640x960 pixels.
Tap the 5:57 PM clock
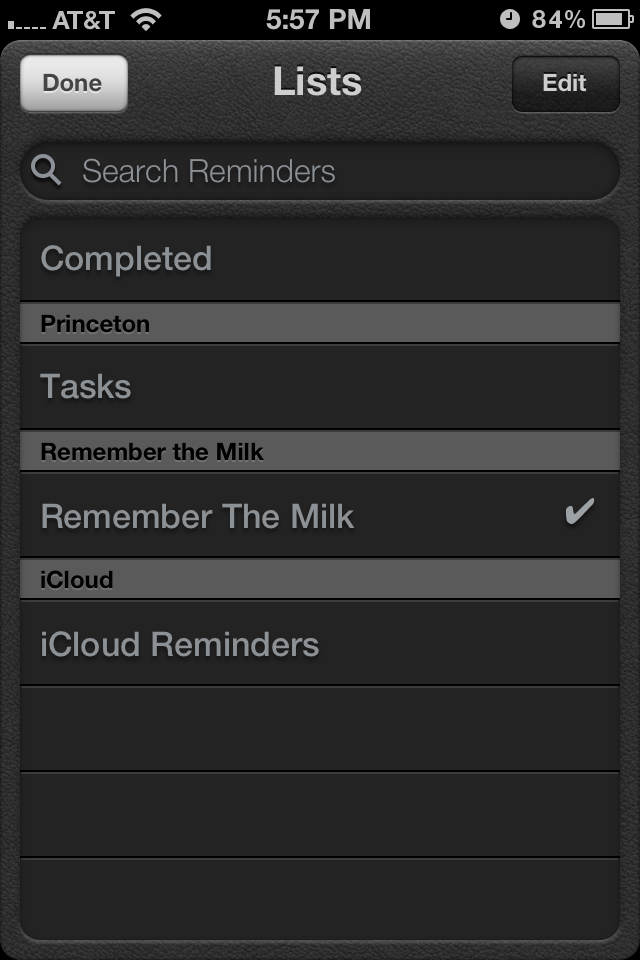pyautogui.click(x=318, y=20)
